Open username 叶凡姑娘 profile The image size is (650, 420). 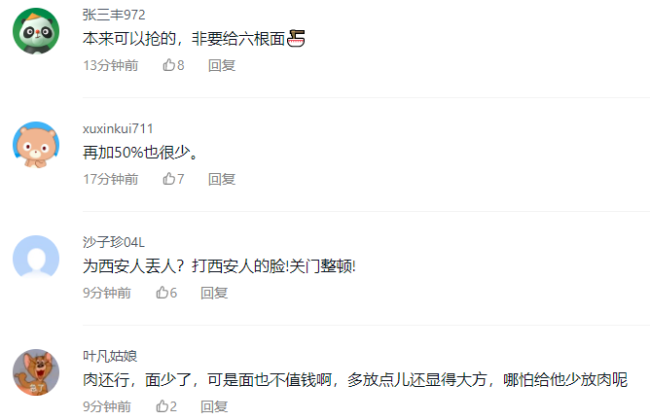[x=110, y=356]
